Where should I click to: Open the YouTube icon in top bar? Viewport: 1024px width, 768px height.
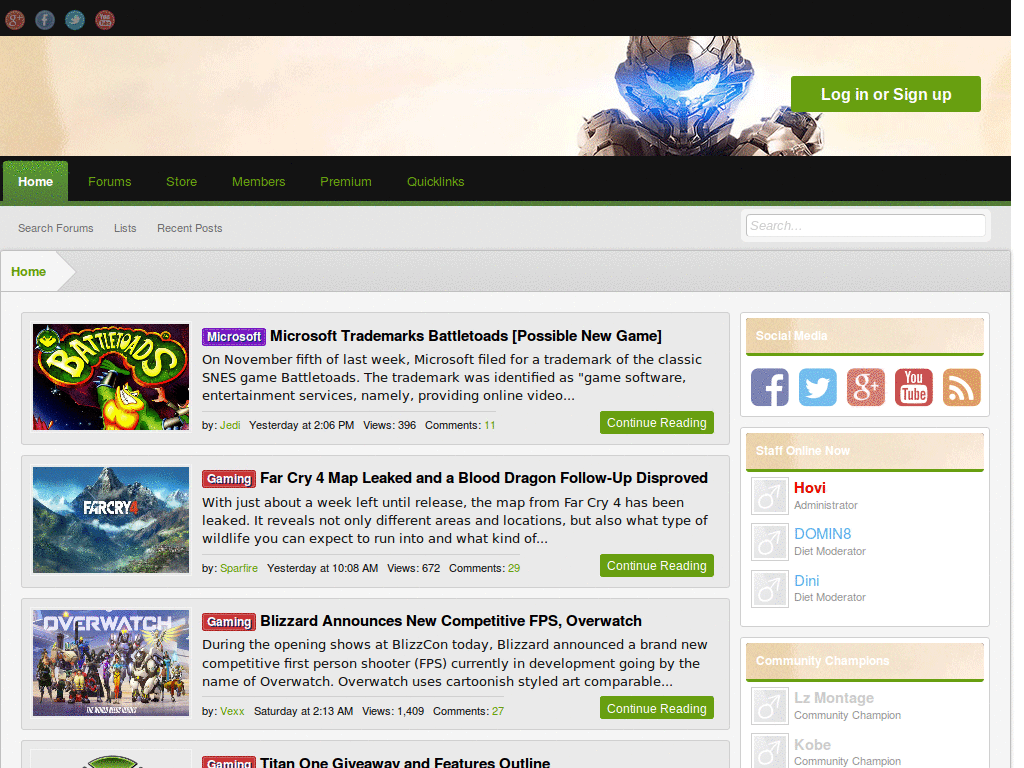(105, 20)
